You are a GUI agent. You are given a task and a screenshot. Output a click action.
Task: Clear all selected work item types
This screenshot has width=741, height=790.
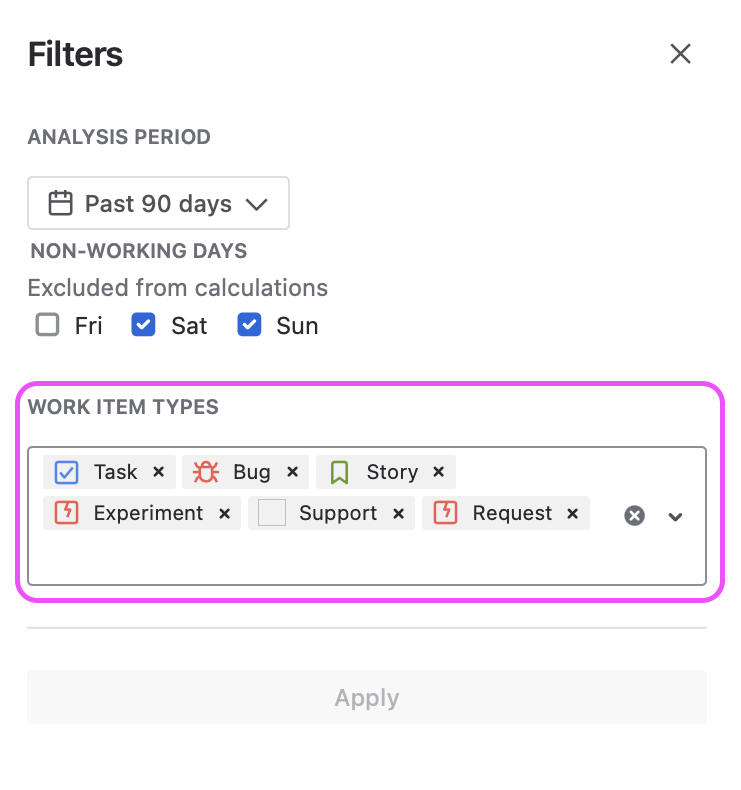point(634,515)
